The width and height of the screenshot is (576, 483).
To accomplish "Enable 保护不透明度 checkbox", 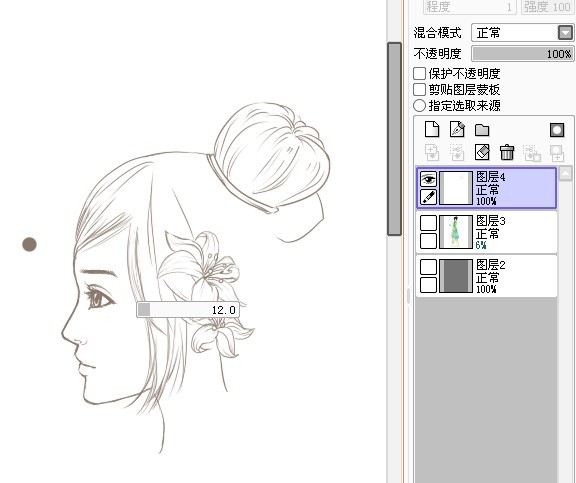I will [419, 73].
